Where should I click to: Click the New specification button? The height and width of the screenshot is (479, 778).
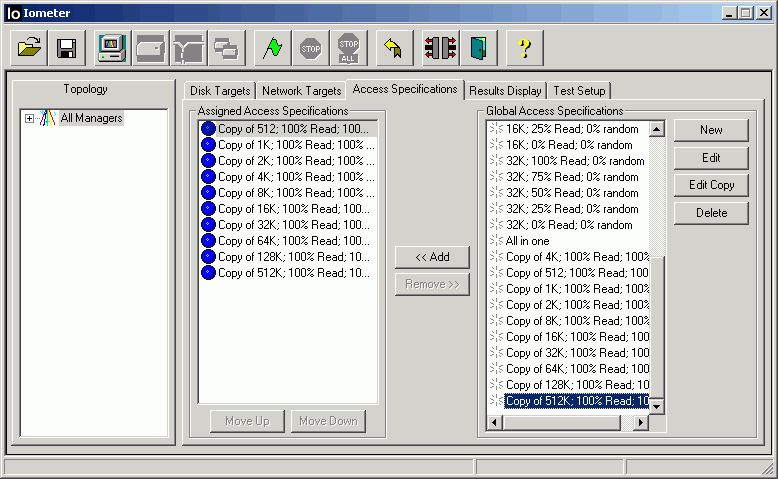pos(711,130)
